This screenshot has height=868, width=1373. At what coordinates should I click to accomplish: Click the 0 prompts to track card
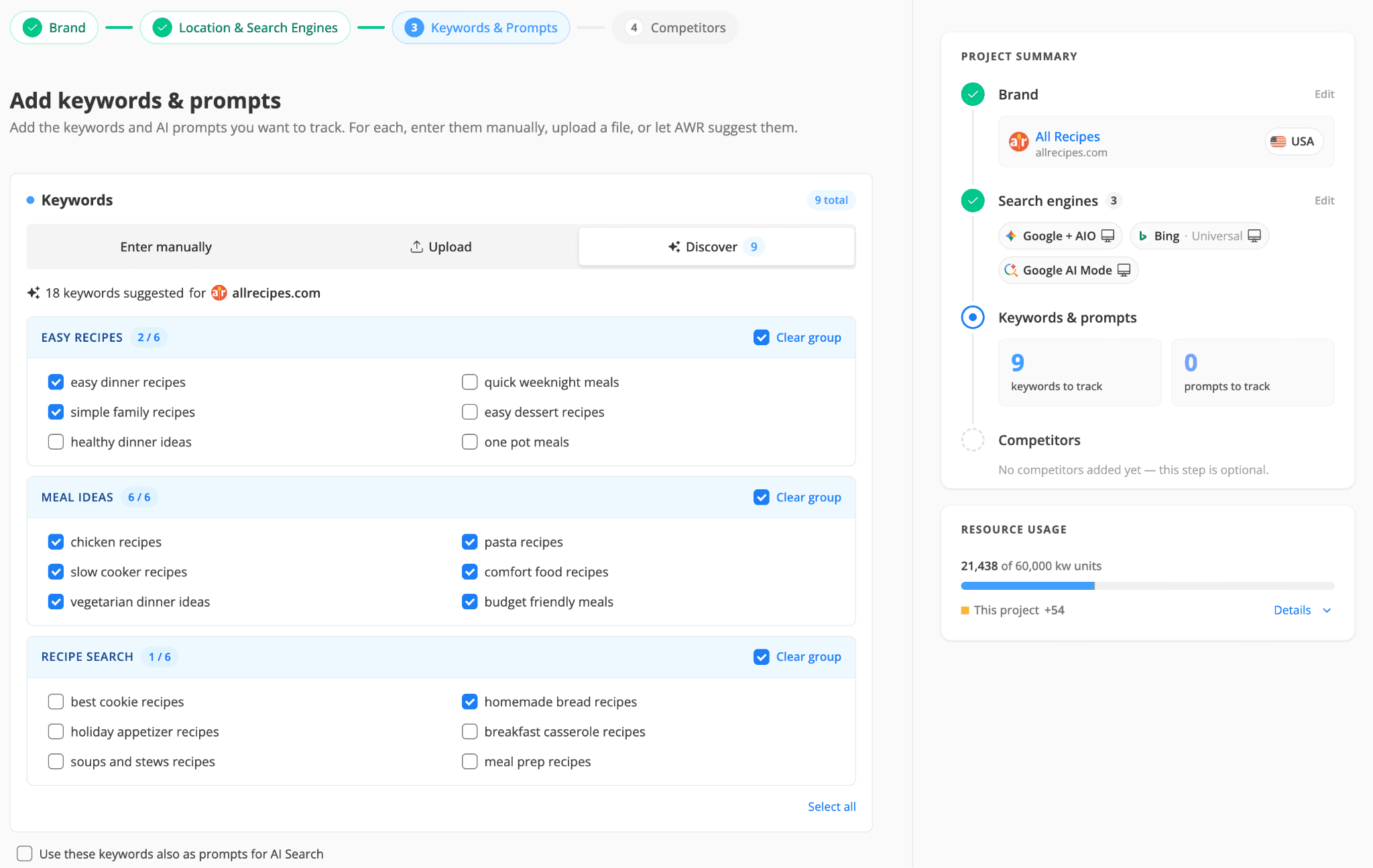(x=1253, y=373)
